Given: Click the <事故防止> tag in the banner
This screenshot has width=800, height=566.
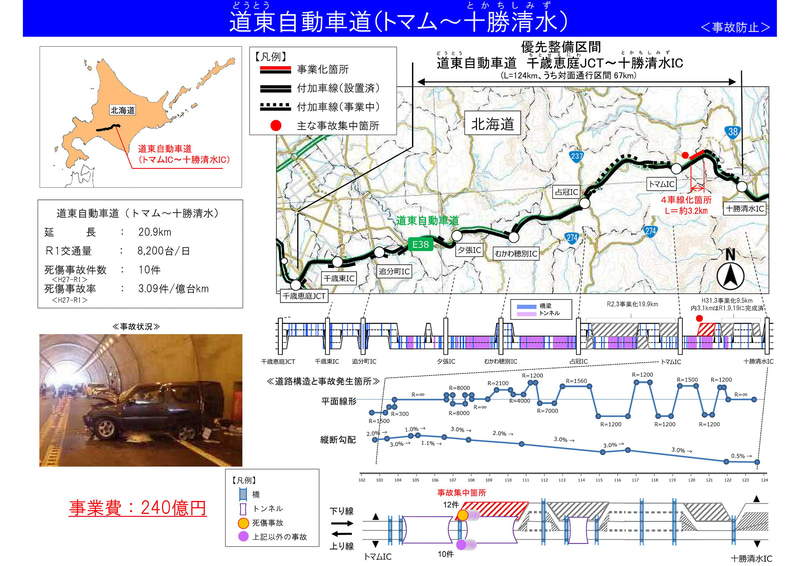Looking at the screenshot, I should pos(735,28).
